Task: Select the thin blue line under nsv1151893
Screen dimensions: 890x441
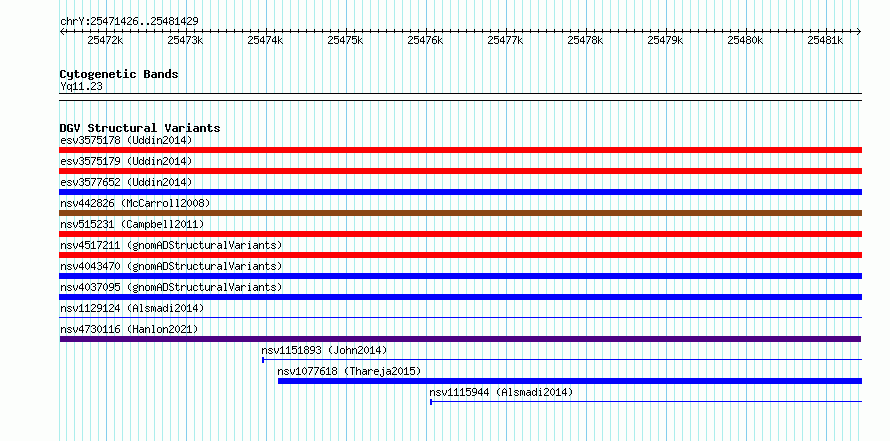Action: 562,360
